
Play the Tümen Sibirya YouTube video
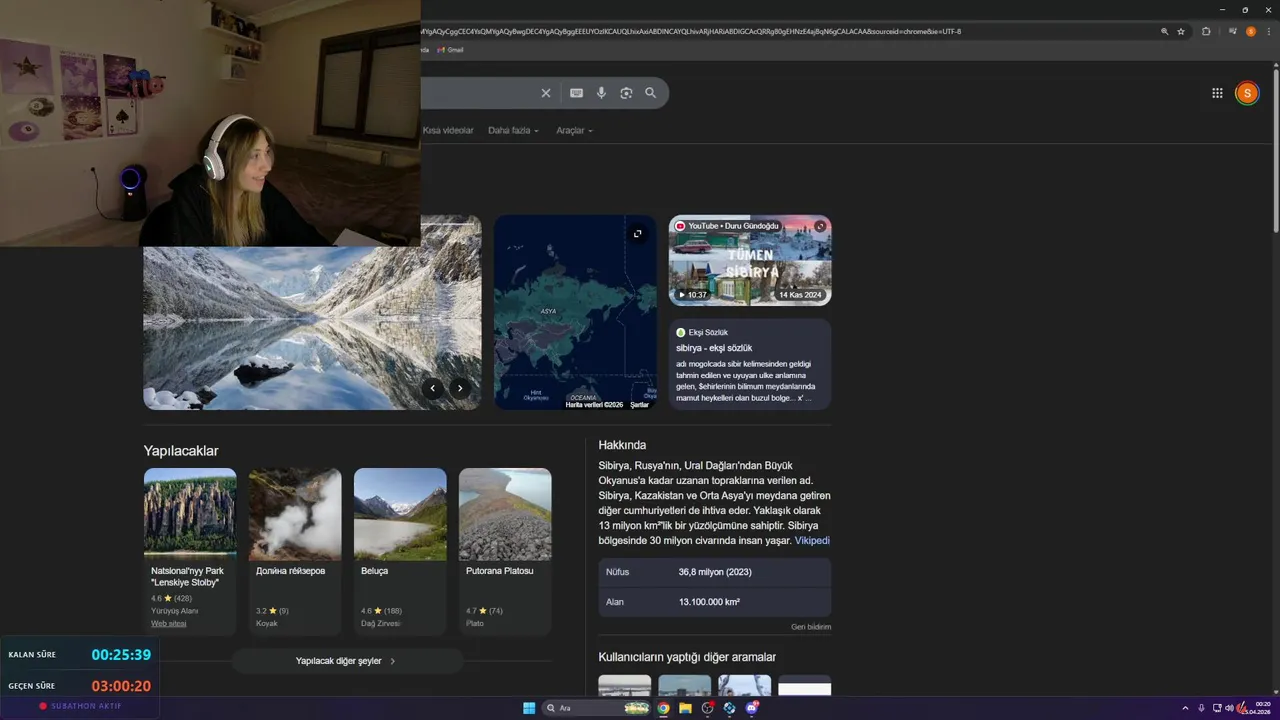pyautogui.click(x=750, y=260)
